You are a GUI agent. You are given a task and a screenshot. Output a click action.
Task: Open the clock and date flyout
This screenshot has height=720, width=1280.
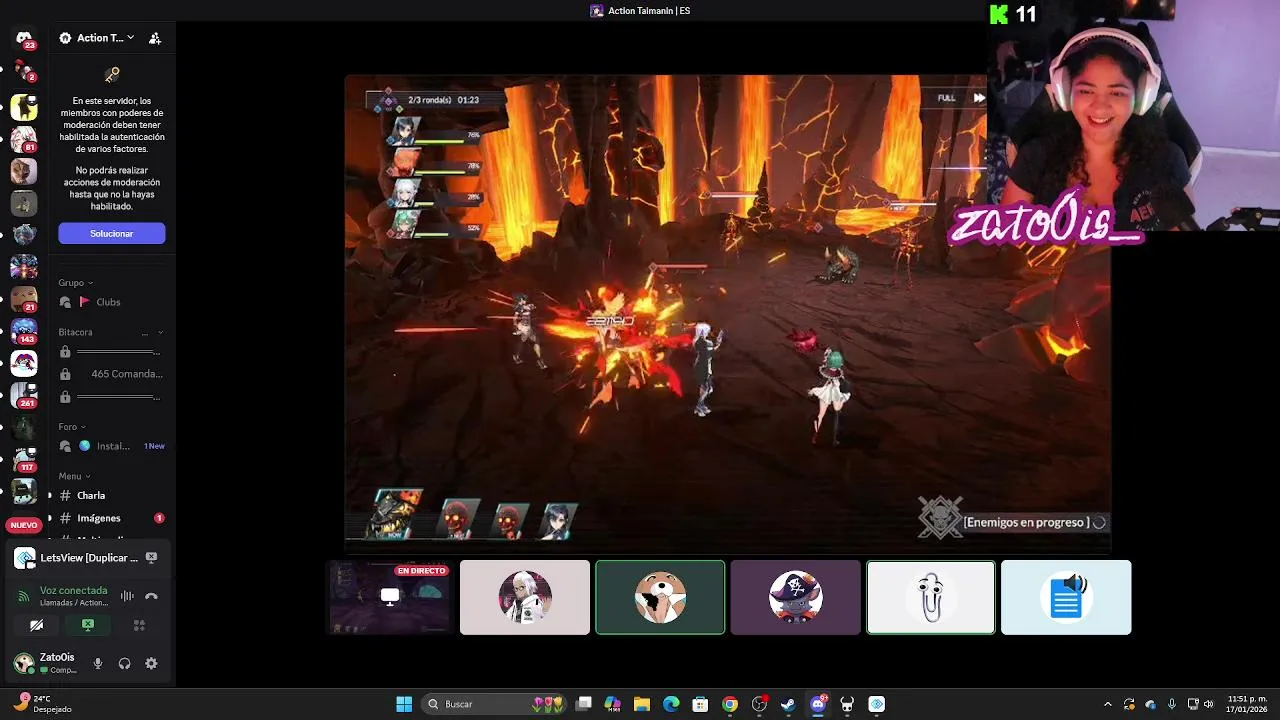pyautogui.click(x=1247, y=704)
